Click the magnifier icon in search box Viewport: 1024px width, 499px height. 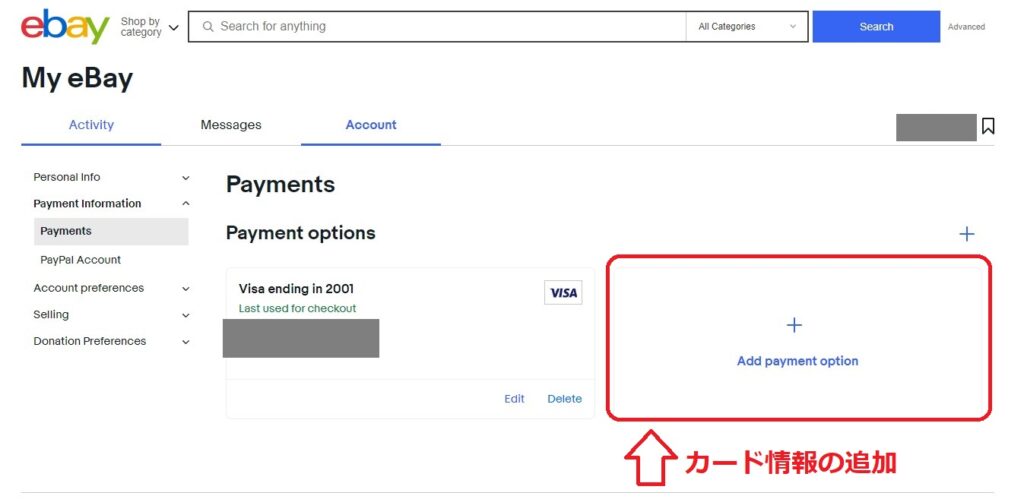tap(208, 27)
